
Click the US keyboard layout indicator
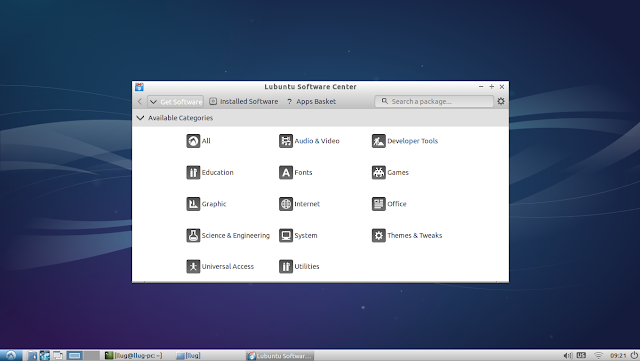pos(581,355)
